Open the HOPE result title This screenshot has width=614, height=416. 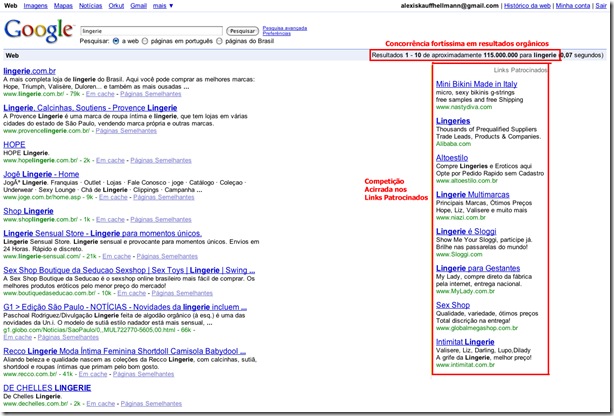[x=14, y=145]
